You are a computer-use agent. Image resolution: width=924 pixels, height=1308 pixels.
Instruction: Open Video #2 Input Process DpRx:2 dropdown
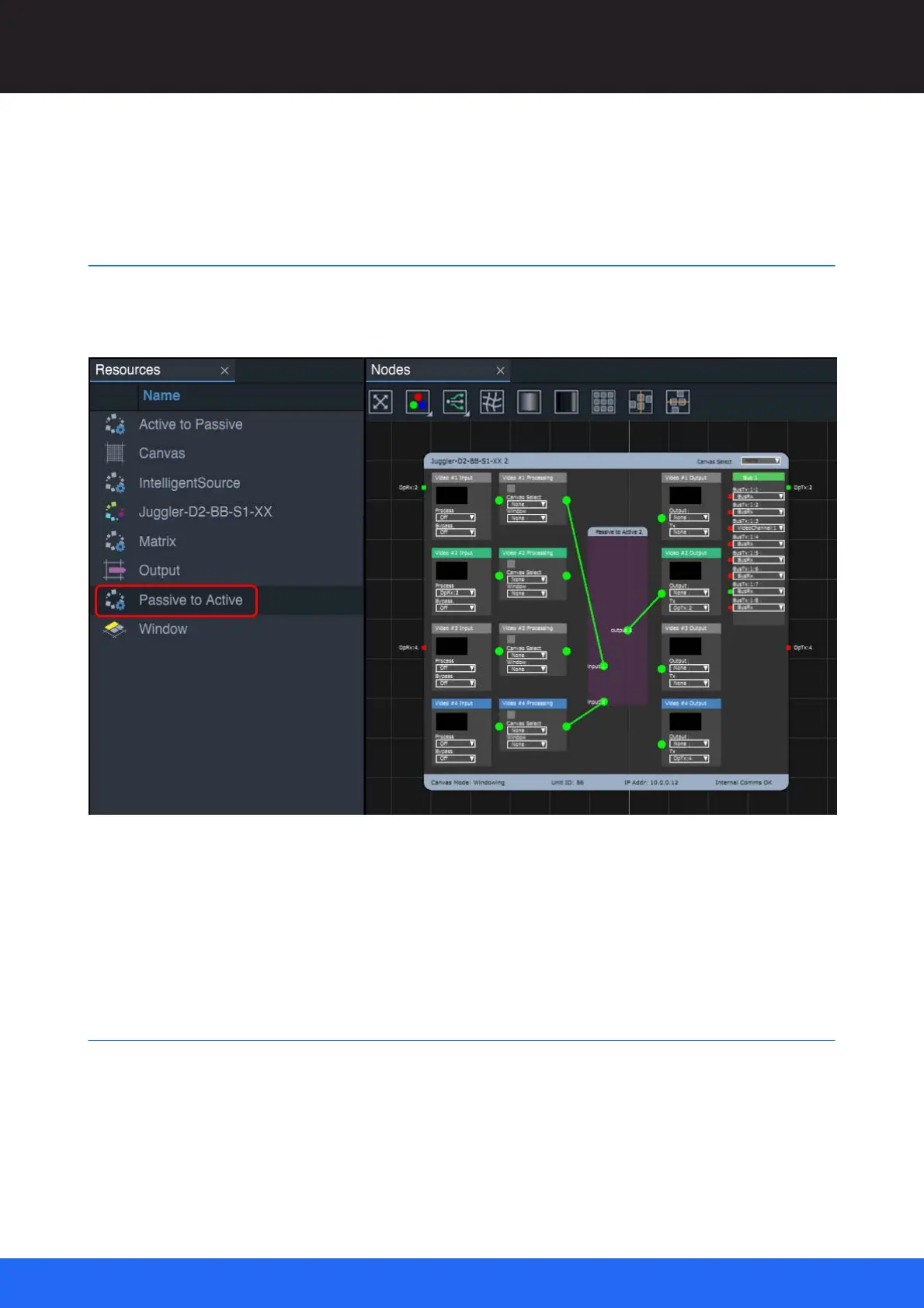point(456,593)
